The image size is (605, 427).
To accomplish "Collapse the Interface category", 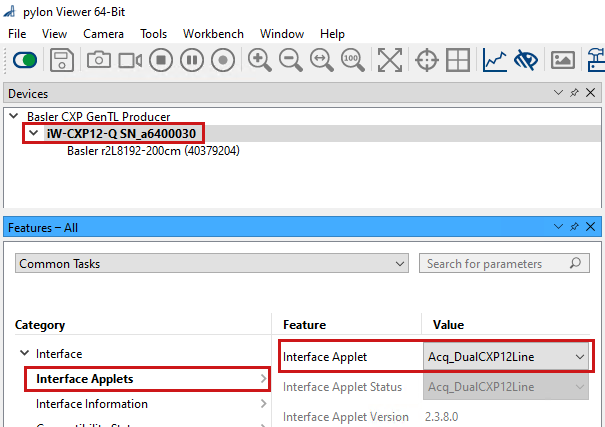I will point(24,353).
